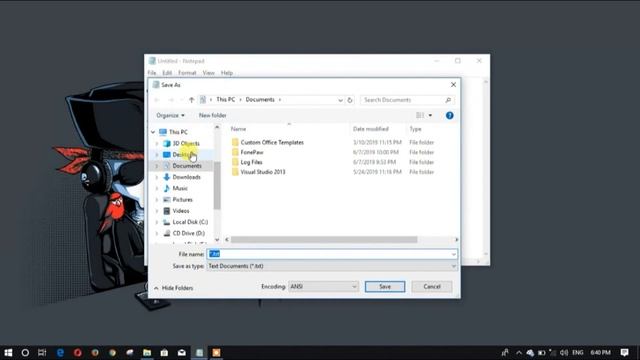Screen dimensions: 640x360
Task: Open the view options dropdown arrow
Action: (430, 116)
